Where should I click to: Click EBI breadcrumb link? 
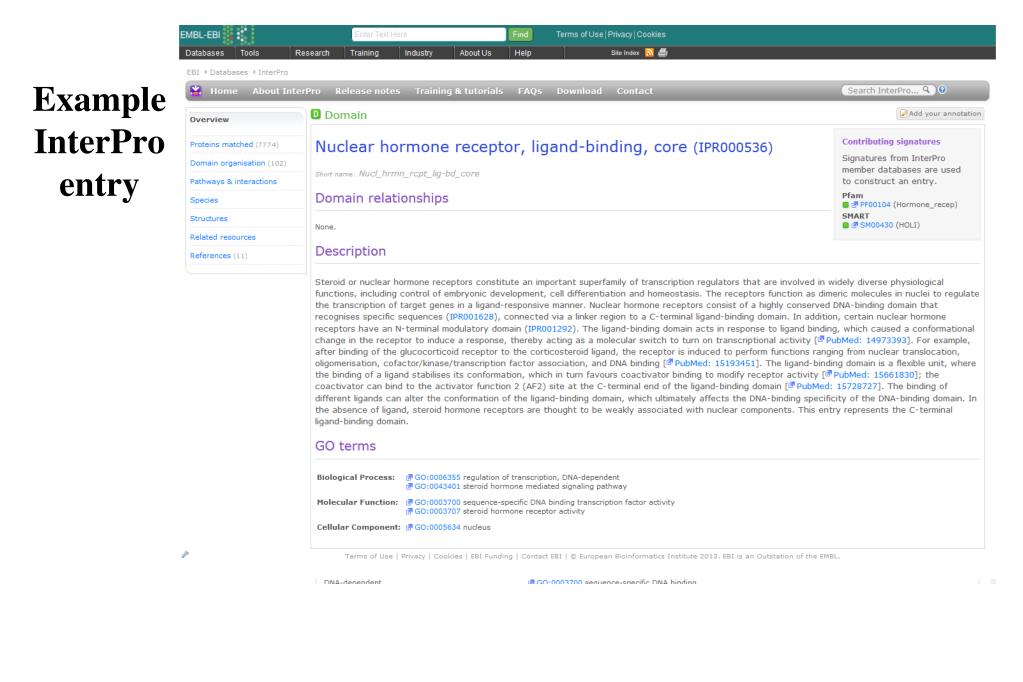coord(192,72)
